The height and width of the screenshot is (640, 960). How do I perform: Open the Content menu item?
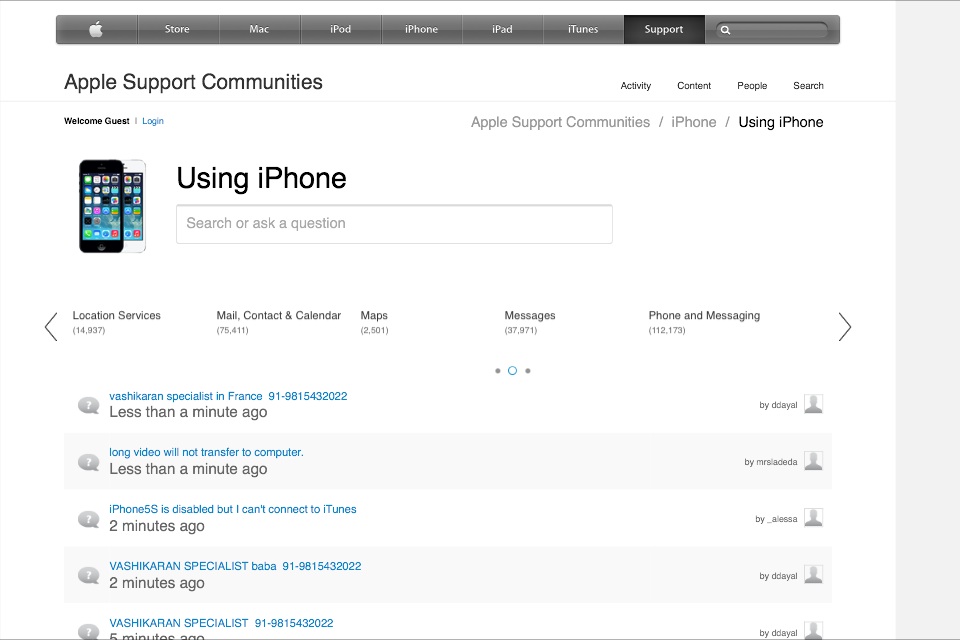coord(694,86)
